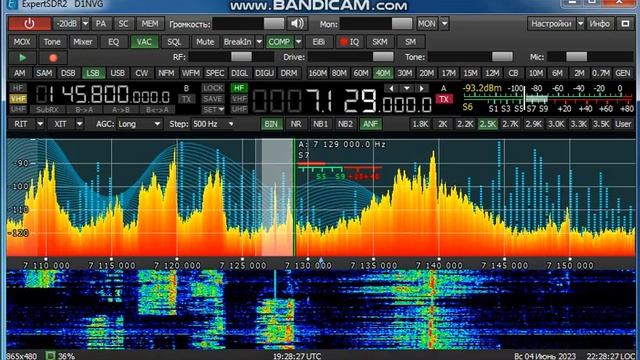The height and width of the screenshot is (360, 640).
Task: Toggle the EQ equalizer
Action: [113, 42]
